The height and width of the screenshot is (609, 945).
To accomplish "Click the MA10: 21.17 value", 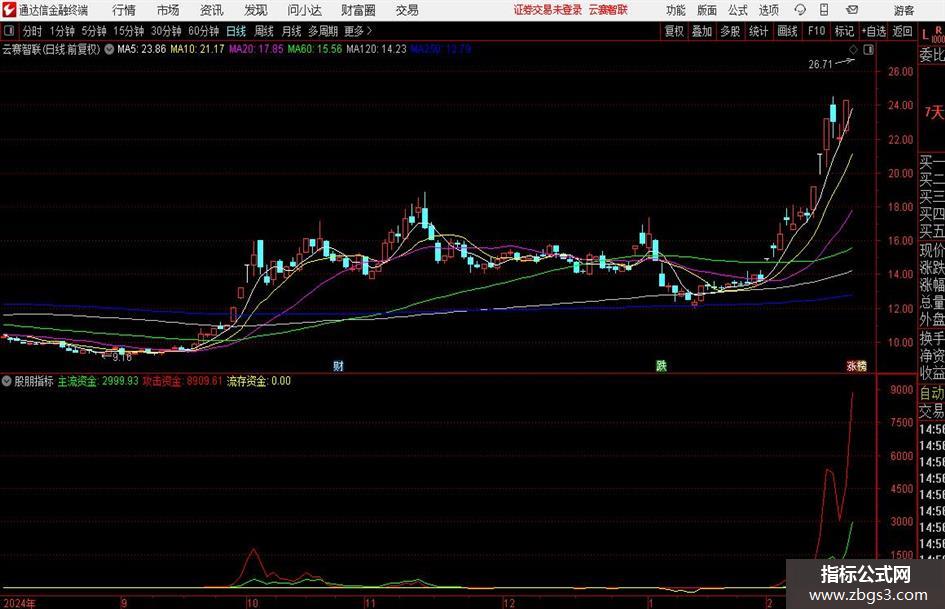I will click(197, 49).
